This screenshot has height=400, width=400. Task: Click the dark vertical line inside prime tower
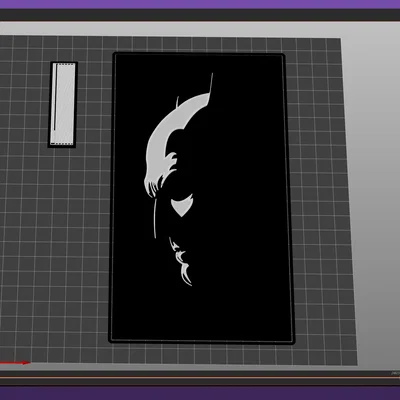pyautogui.click(x=55, y=98)
